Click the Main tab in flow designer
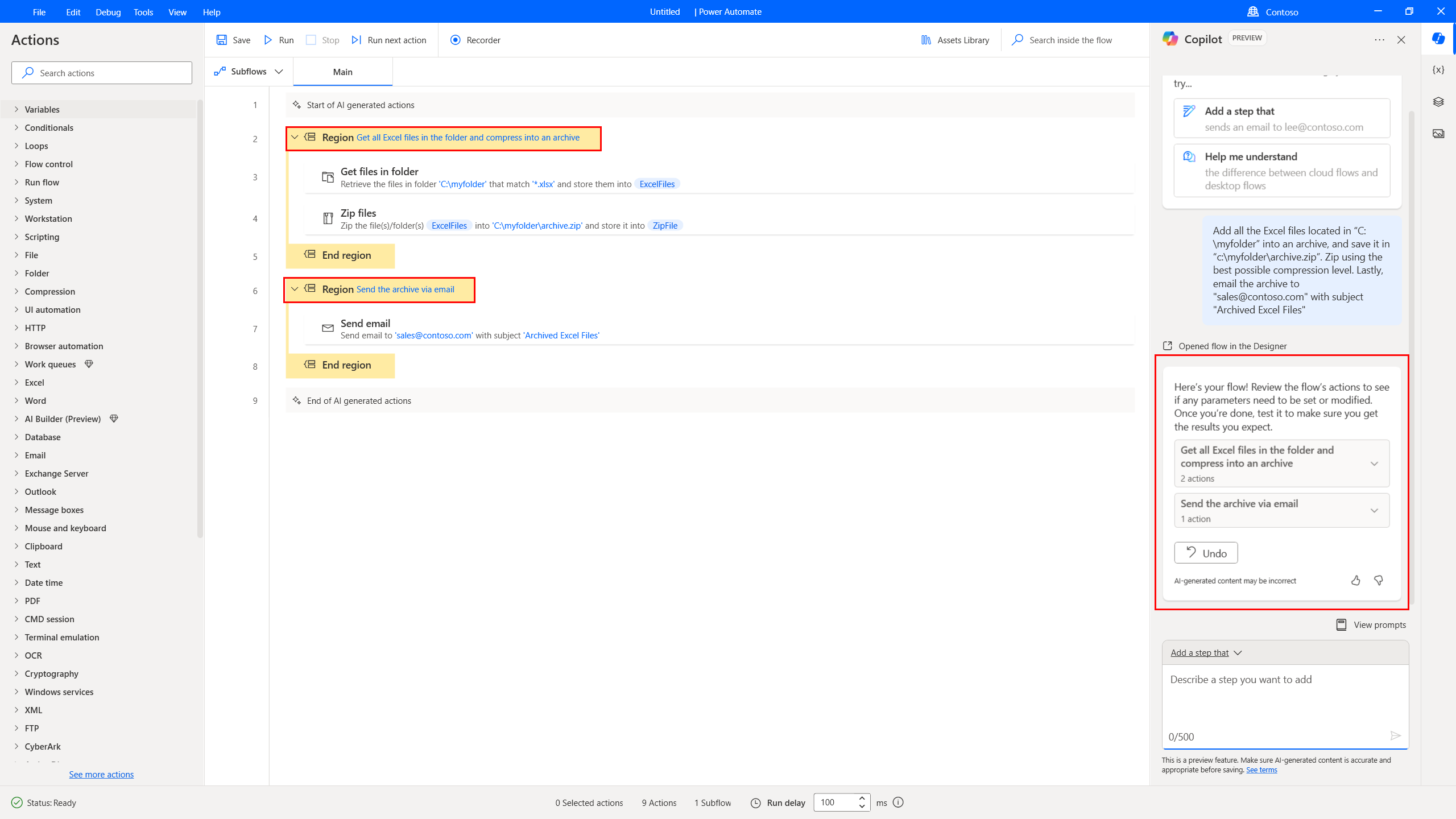The width and height of the screenshot is (1456, 819). 342,71
